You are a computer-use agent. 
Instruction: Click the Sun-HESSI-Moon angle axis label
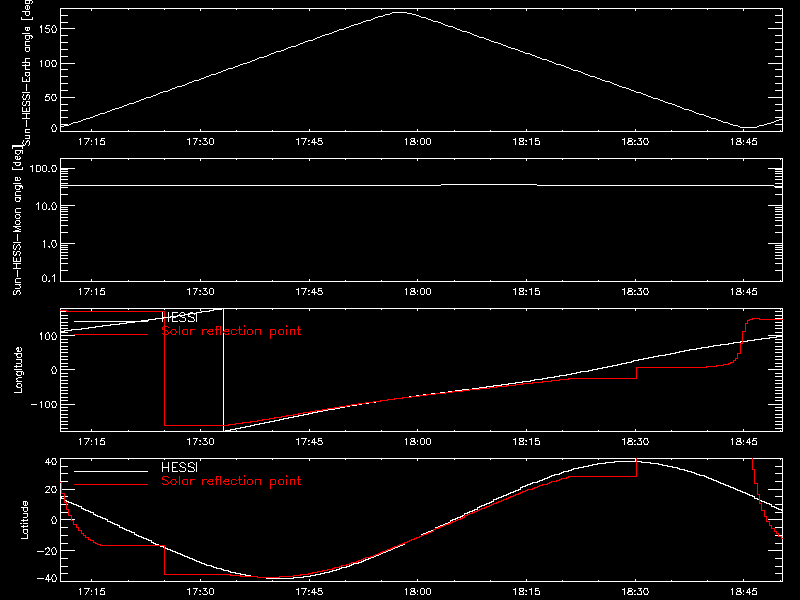pos(17,220)
